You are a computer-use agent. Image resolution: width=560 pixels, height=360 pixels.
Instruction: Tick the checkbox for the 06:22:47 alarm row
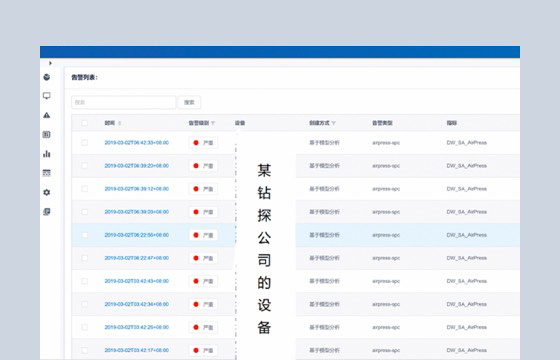[84, 258]
